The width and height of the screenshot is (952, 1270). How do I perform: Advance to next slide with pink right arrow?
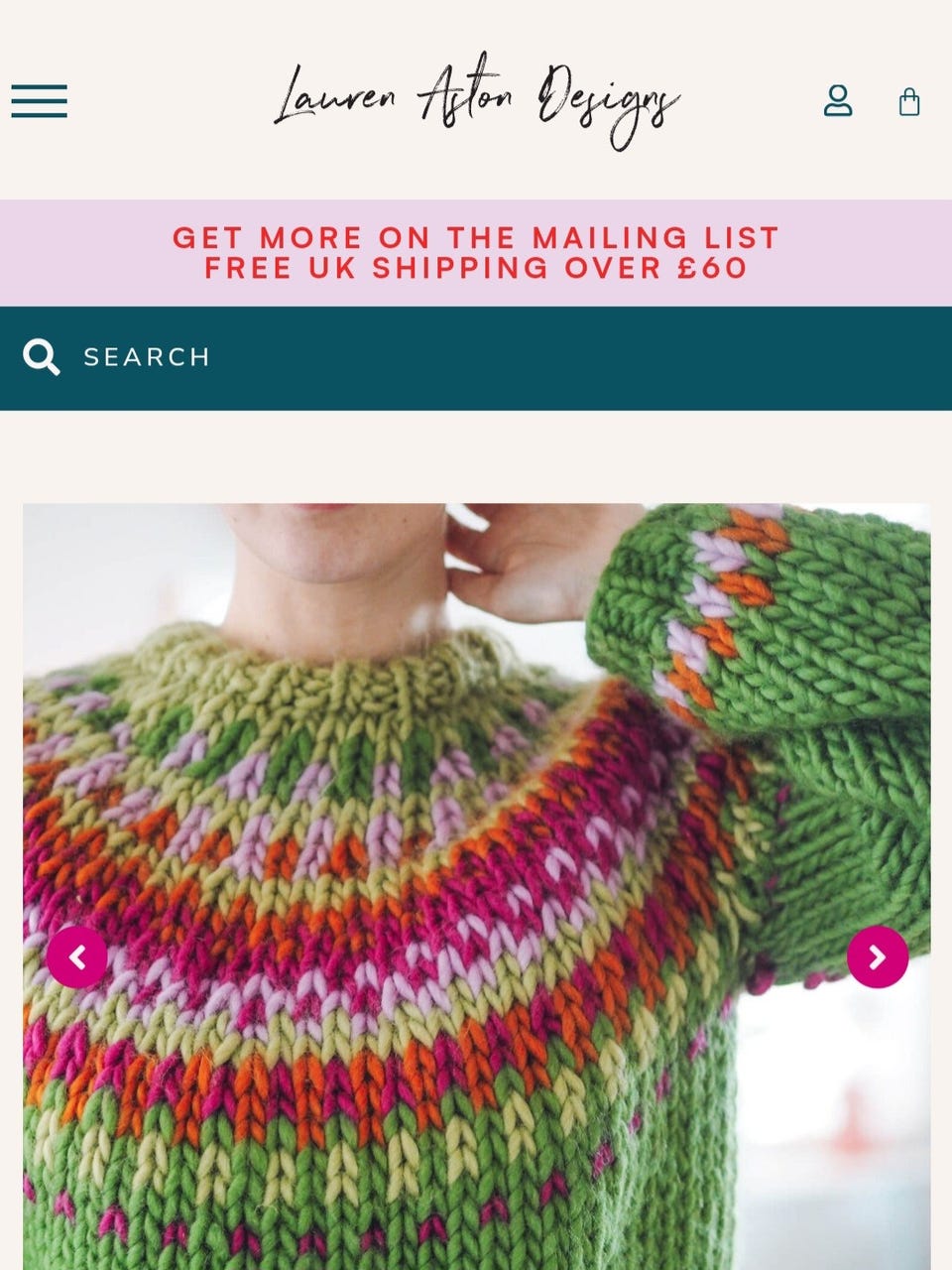878,956
